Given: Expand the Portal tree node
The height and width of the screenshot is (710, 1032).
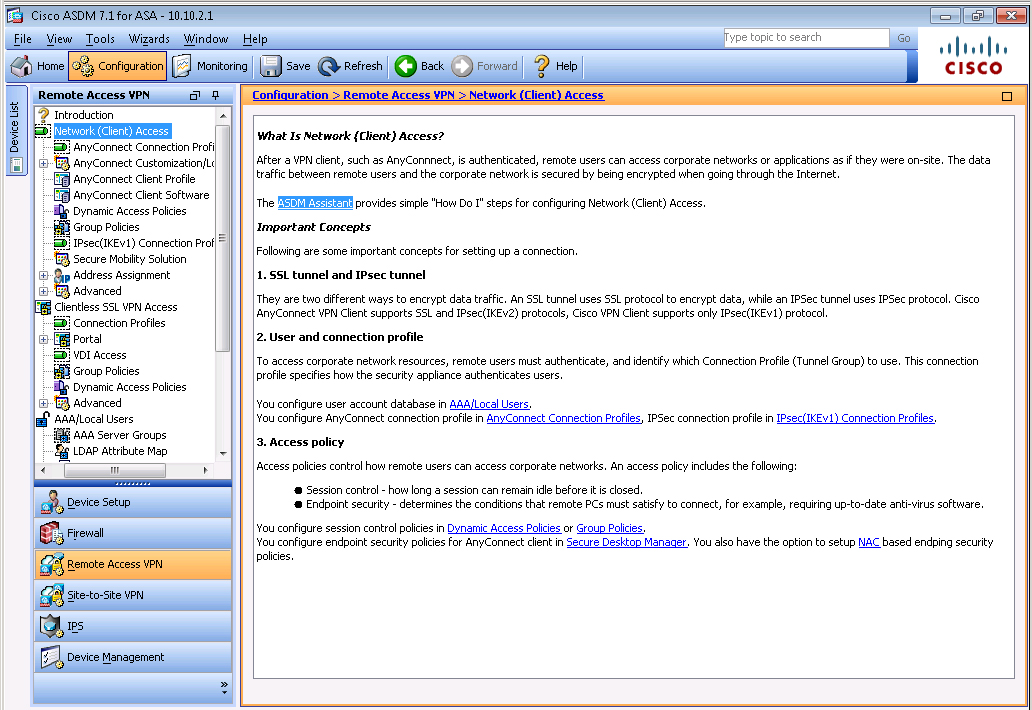Looking at the screenshot, I should tap(43, 339).
